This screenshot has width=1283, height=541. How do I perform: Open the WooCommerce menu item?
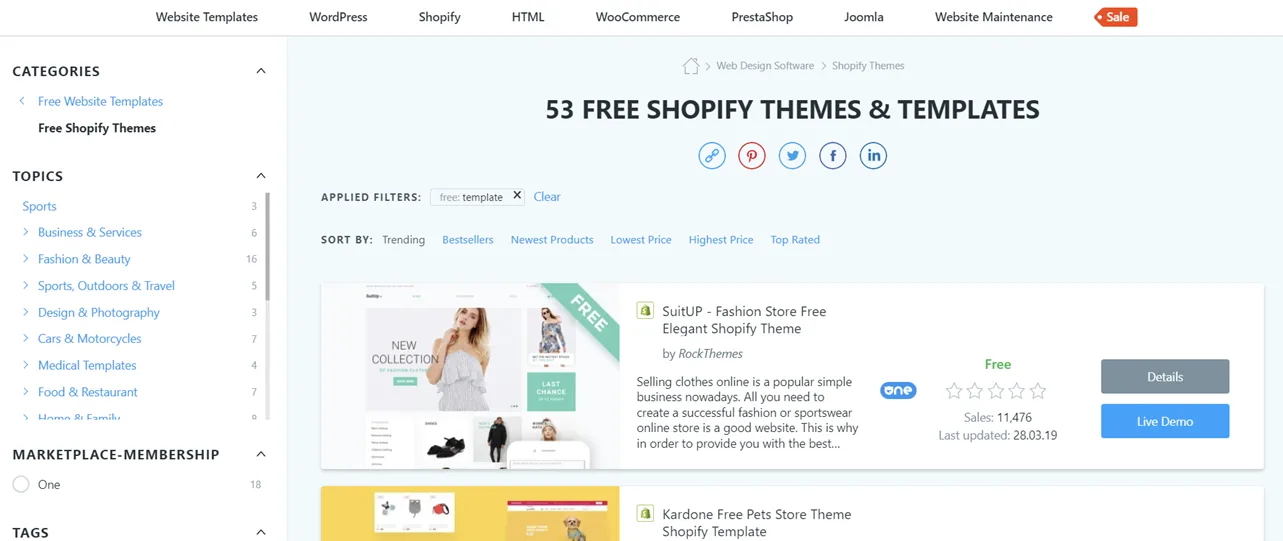pyautogui.click(x=637, y=17)
